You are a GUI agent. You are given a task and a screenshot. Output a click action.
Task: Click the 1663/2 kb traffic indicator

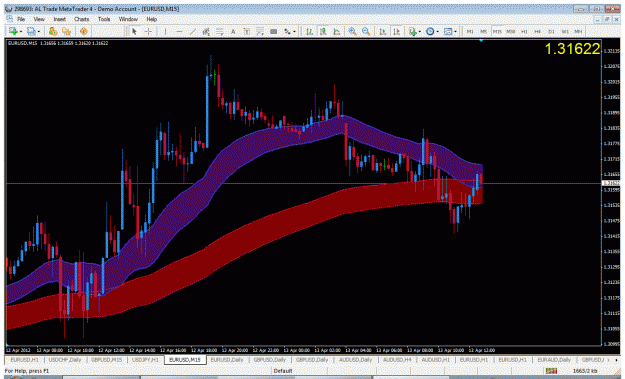click(586, 371)
